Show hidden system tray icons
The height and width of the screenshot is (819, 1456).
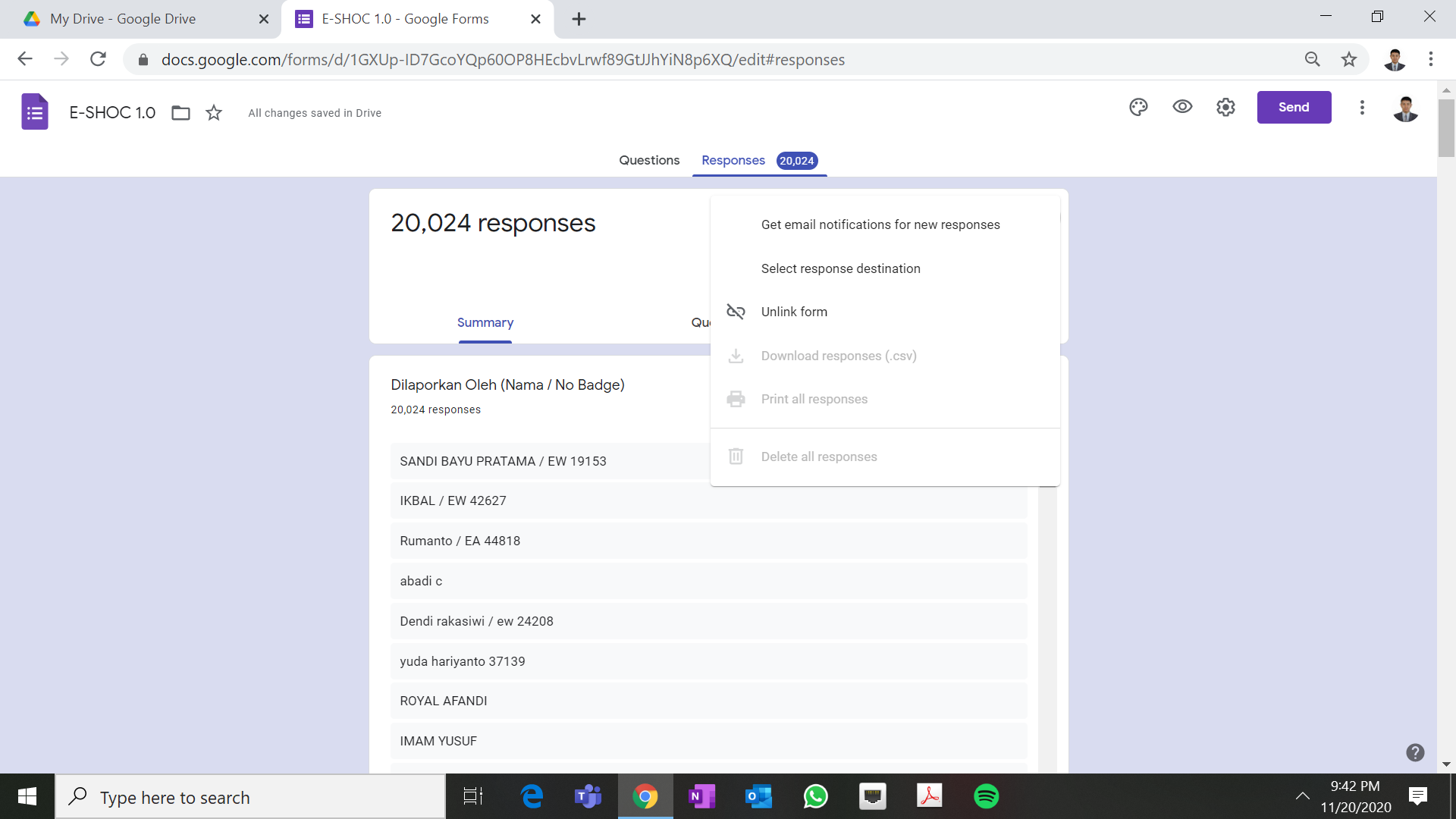(1302, 796)
